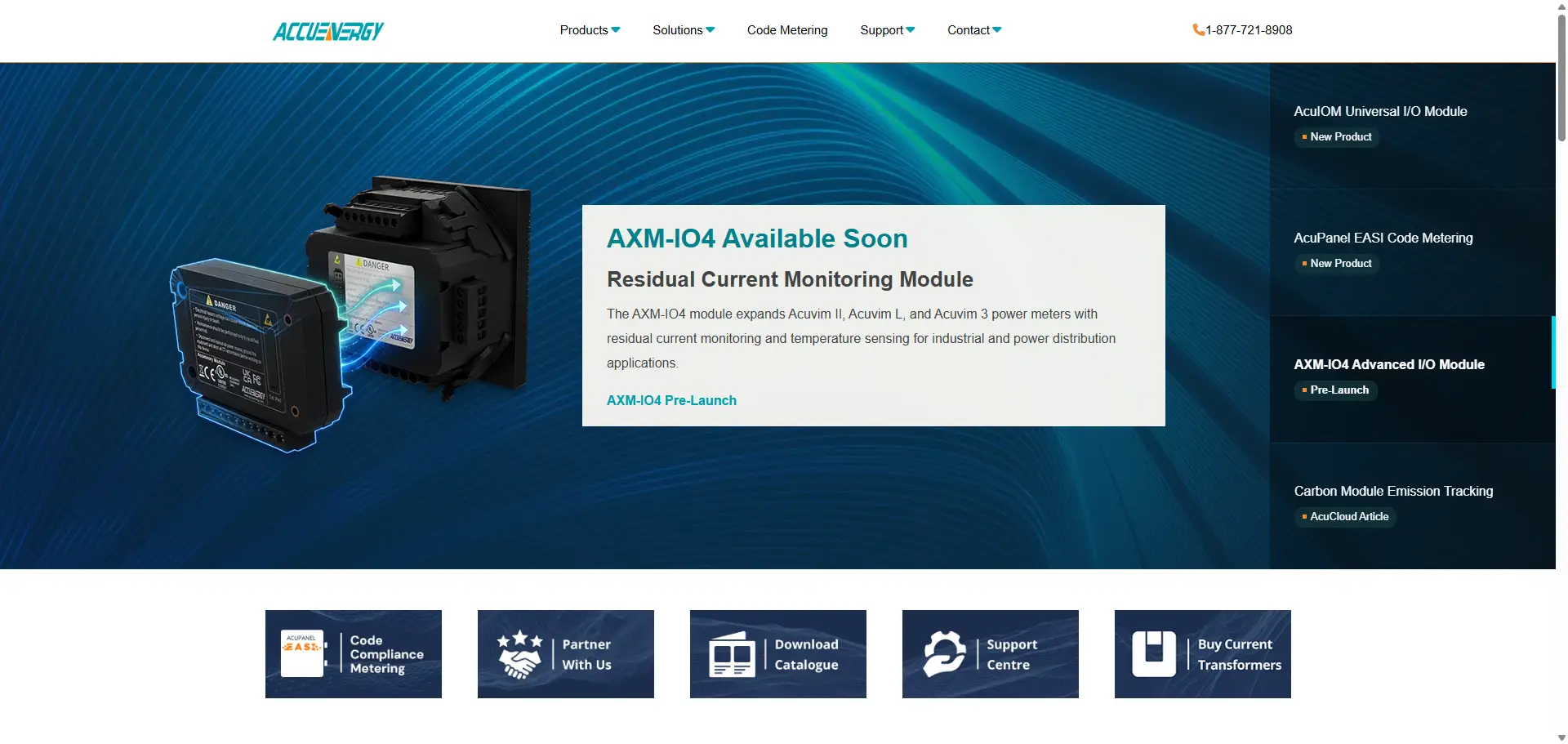Click the scrollbar up arrow
This screenshot has width=1568, height=744.
1561,6
